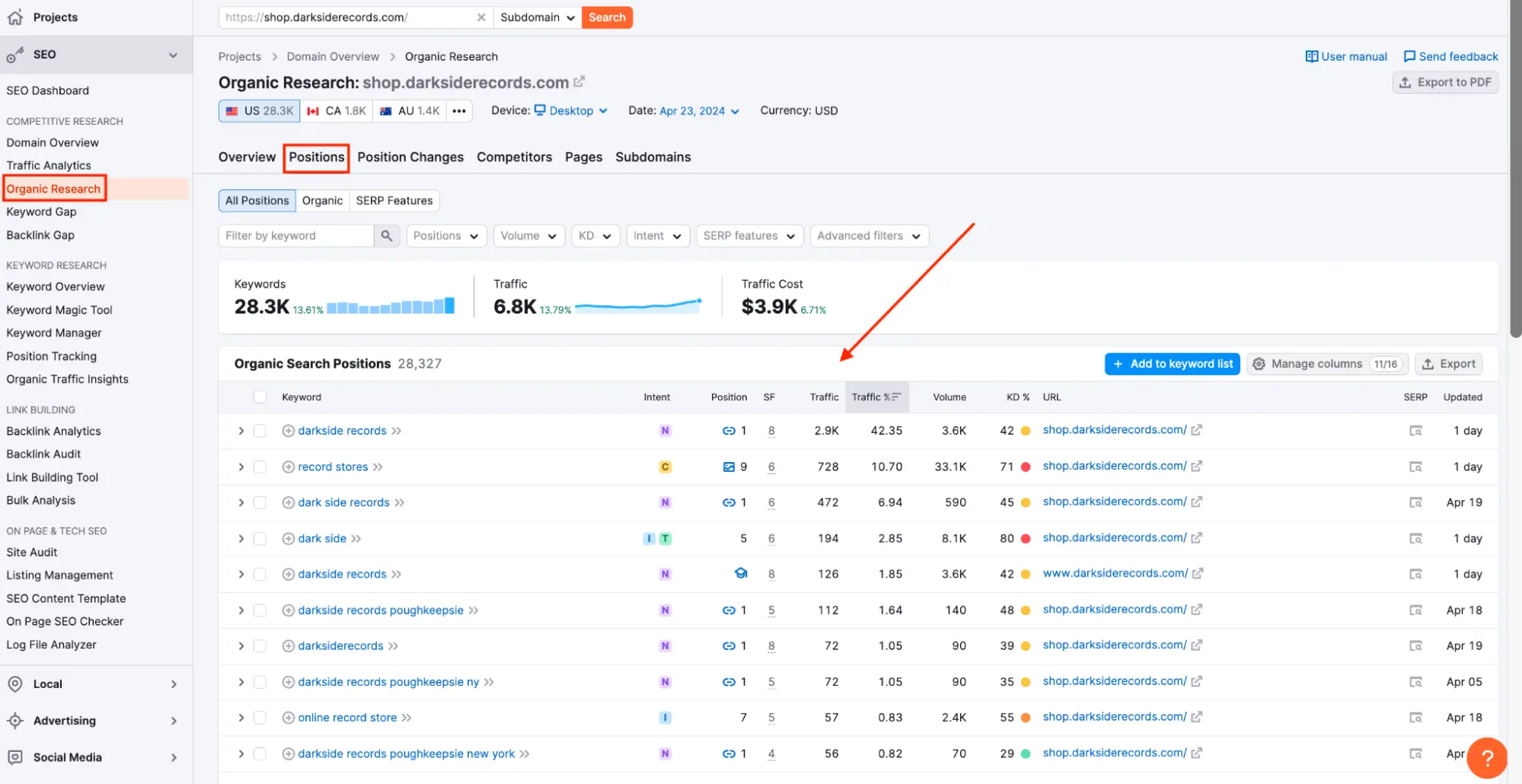Click image pack icon in record stores row
Viewport: 1522px width, 784px height.
pyautogui.click(x=729, y=467)
